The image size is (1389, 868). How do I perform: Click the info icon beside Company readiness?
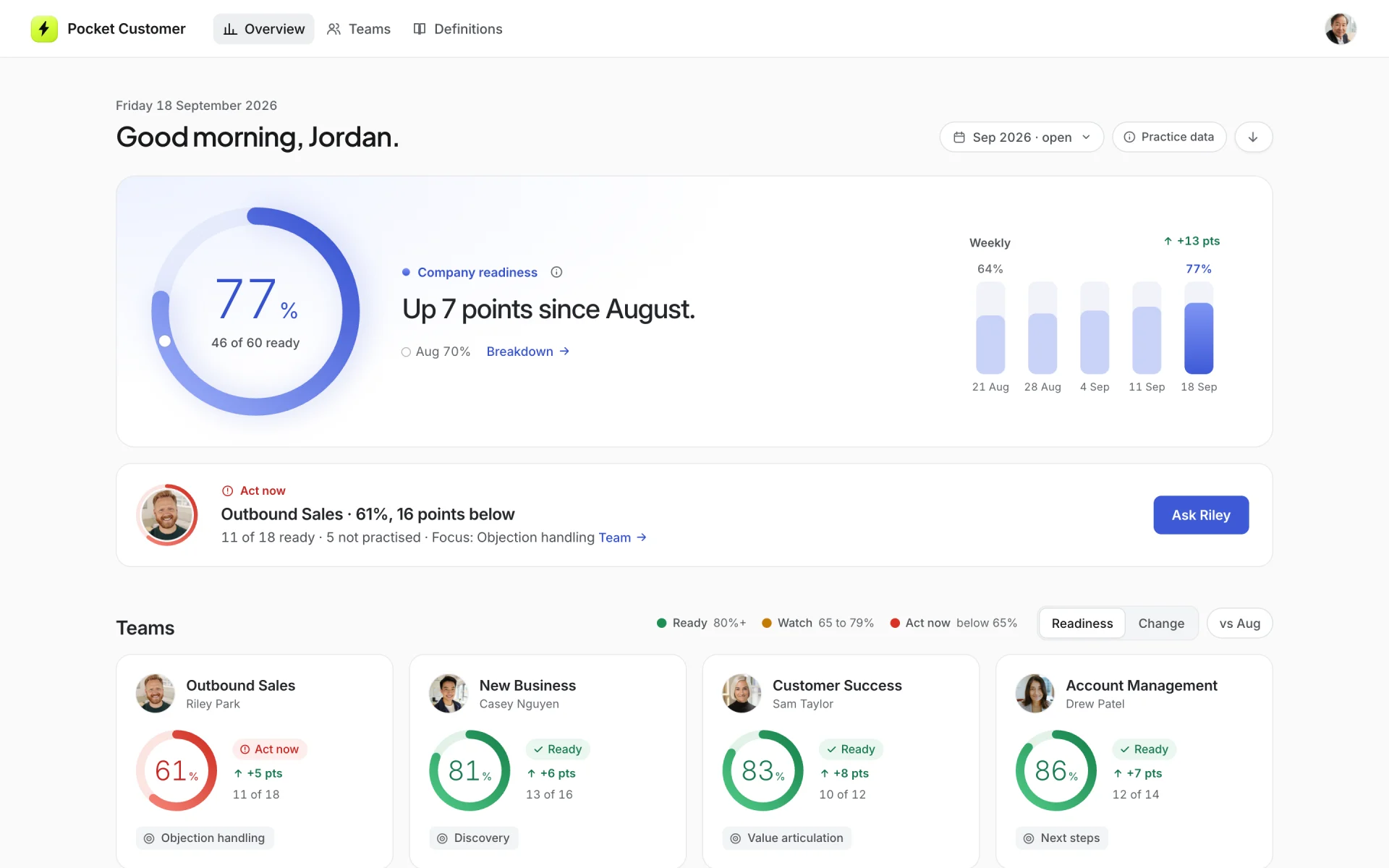click(x=556, y=272)
